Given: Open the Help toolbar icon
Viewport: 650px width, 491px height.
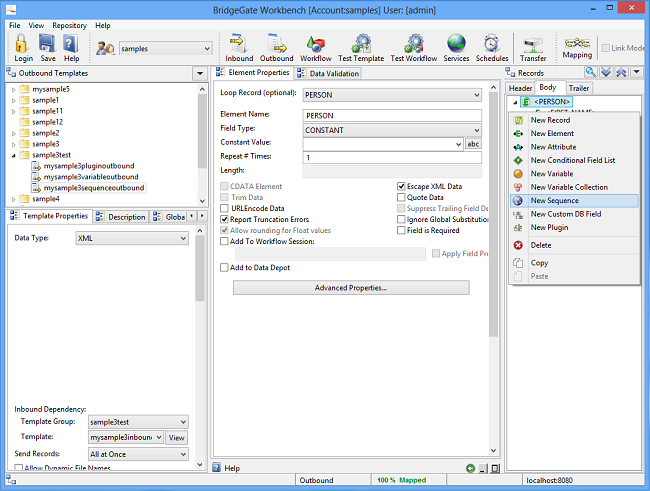Looking at the screenshot, I should pos(71,43).
